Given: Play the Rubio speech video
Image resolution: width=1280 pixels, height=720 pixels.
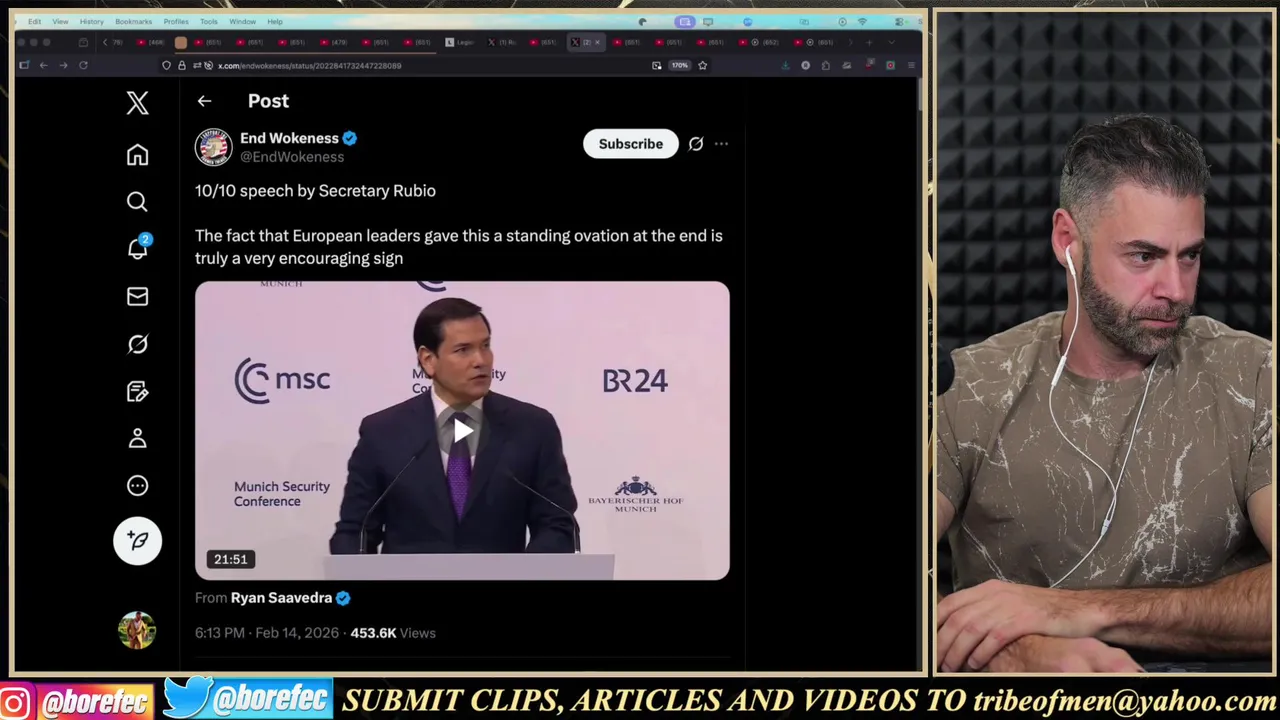Looking at the screenshot, I should (462, 431).
